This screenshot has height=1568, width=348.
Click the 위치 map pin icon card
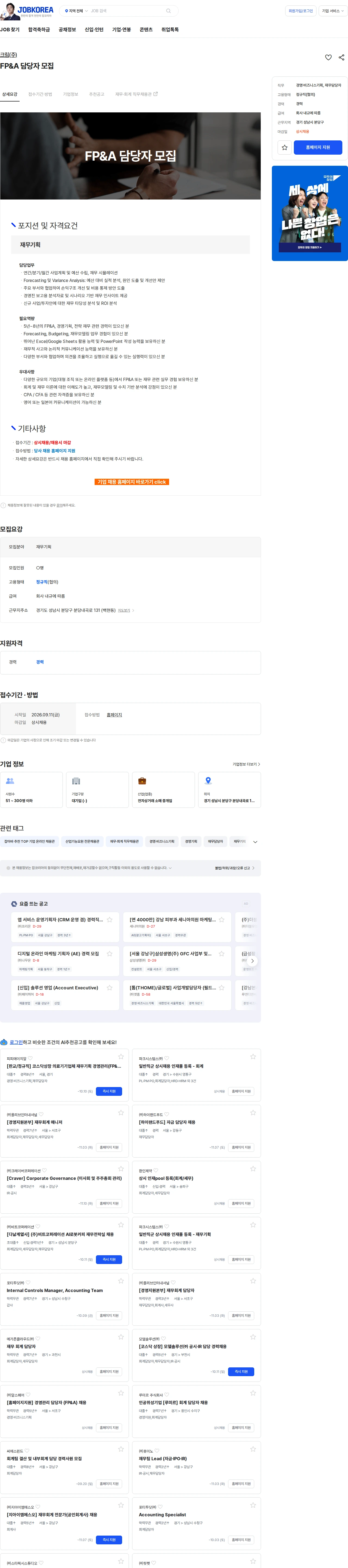229,790
